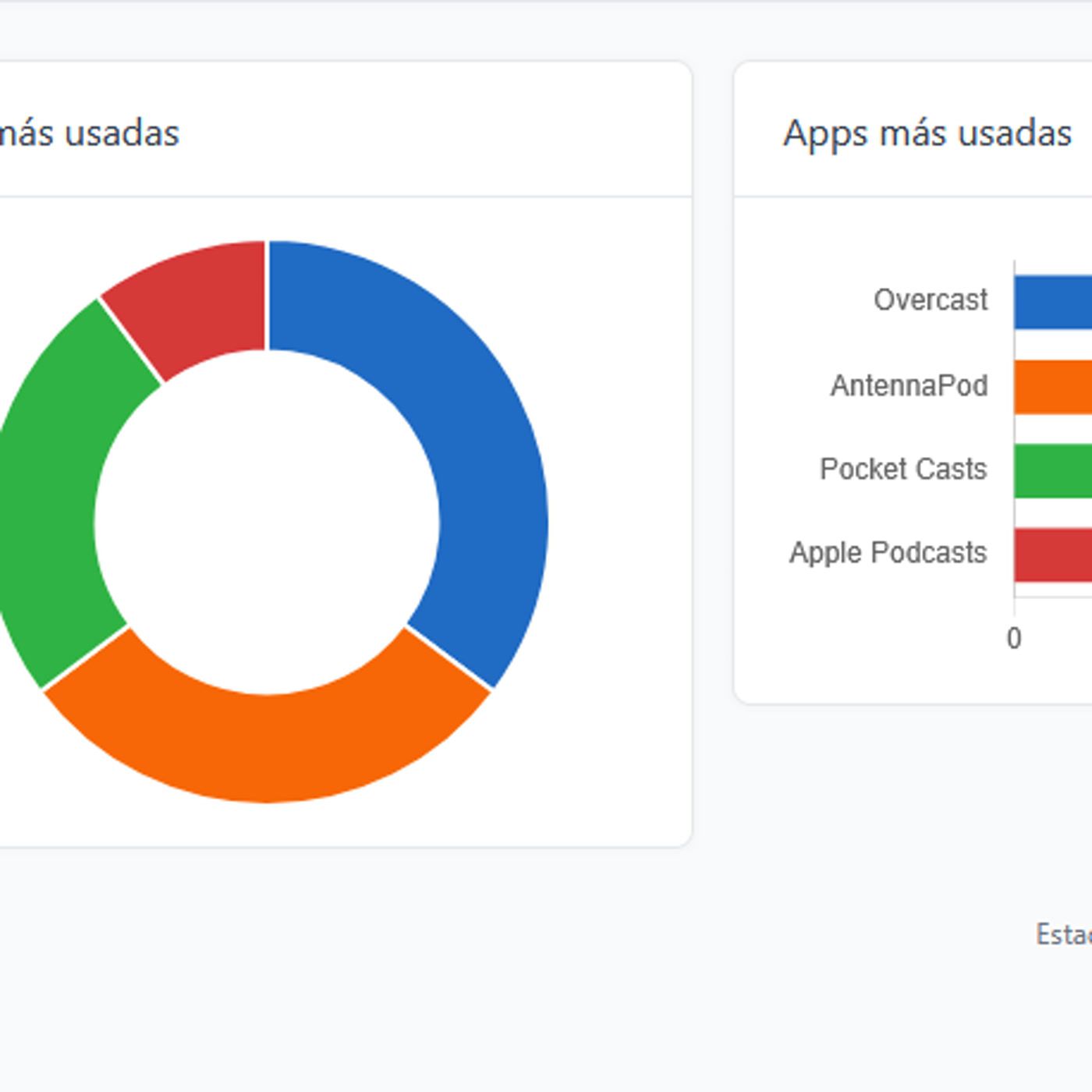Select the red Apple Podcasts bar
Viewport: 1092px width, 1092px height.
(1053, 555)
